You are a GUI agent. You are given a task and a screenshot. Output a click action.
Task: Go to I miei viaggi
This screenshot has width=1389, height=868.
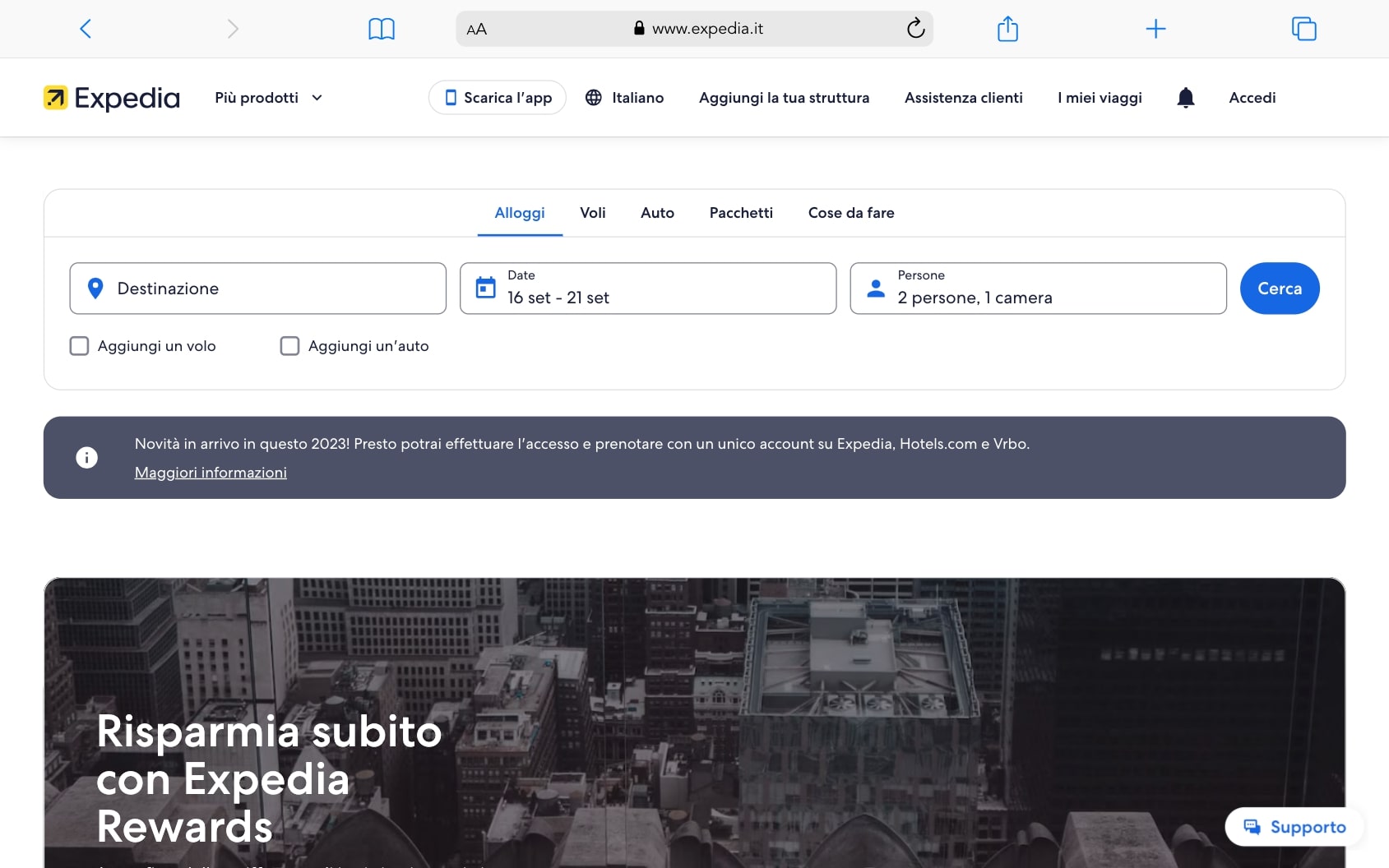click(1100, 98)
